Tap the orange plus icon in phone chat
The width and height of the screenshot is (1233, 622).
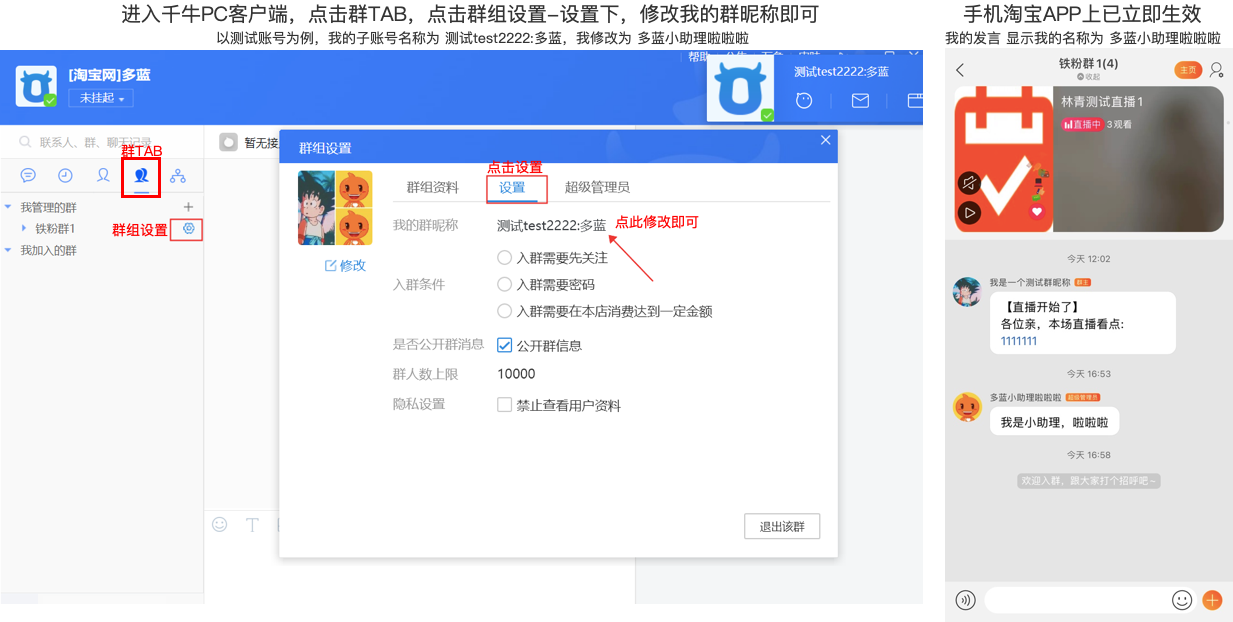[1212, 600]
